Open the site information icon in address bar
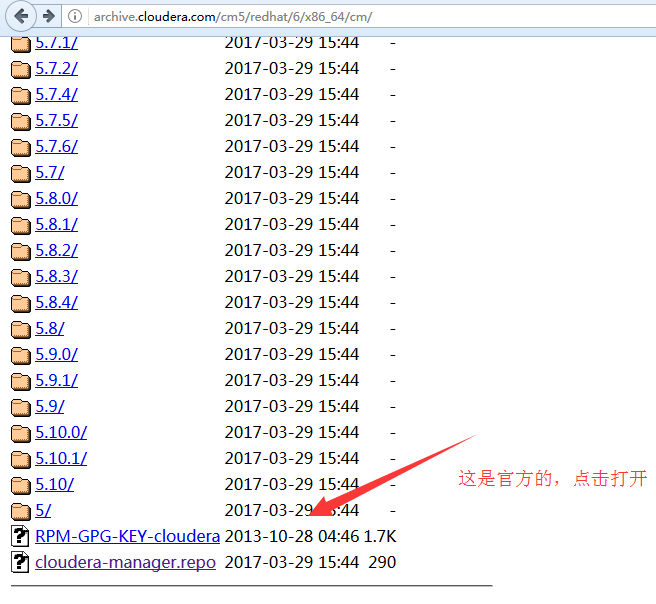The image size is (656, 604). 75,16
